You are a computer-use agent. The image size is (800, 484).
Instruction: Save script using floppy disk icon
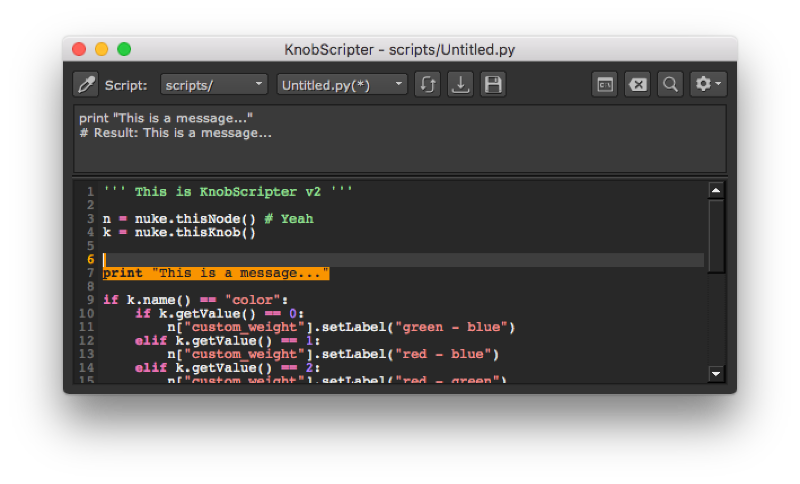pyautogui.click(x=493, y=85)
